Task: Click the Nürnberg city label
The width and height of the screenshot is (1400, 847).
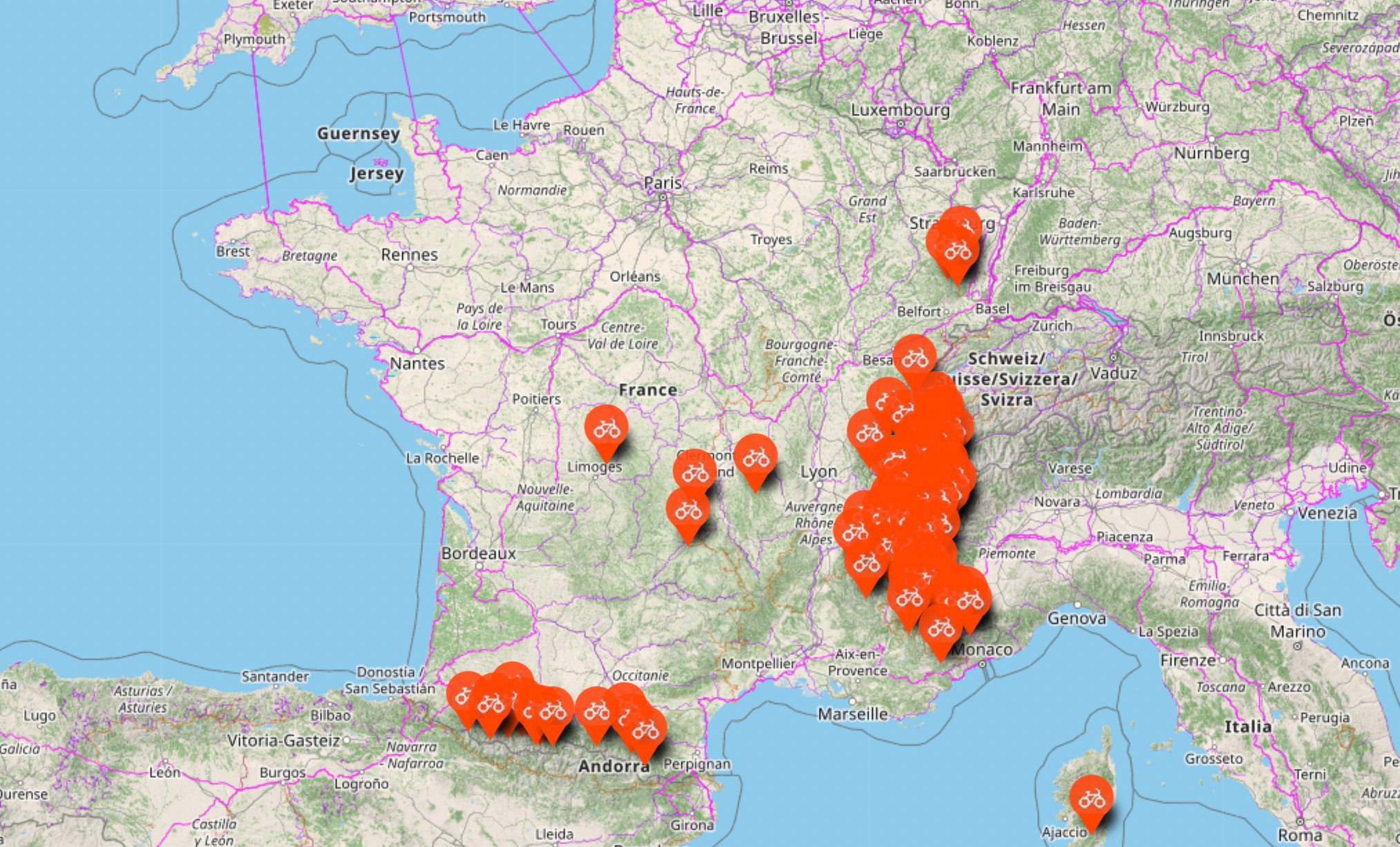Action: (1211, 153)
